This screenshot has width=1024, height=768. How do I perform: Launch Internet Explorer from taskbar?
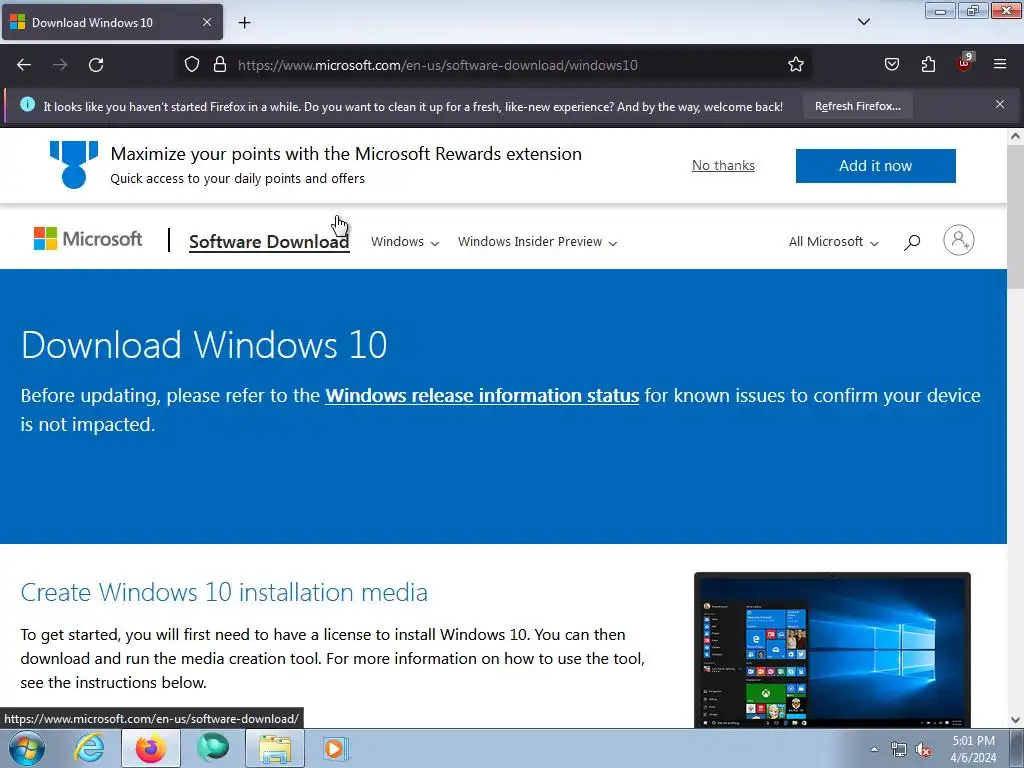click(88, 748)
